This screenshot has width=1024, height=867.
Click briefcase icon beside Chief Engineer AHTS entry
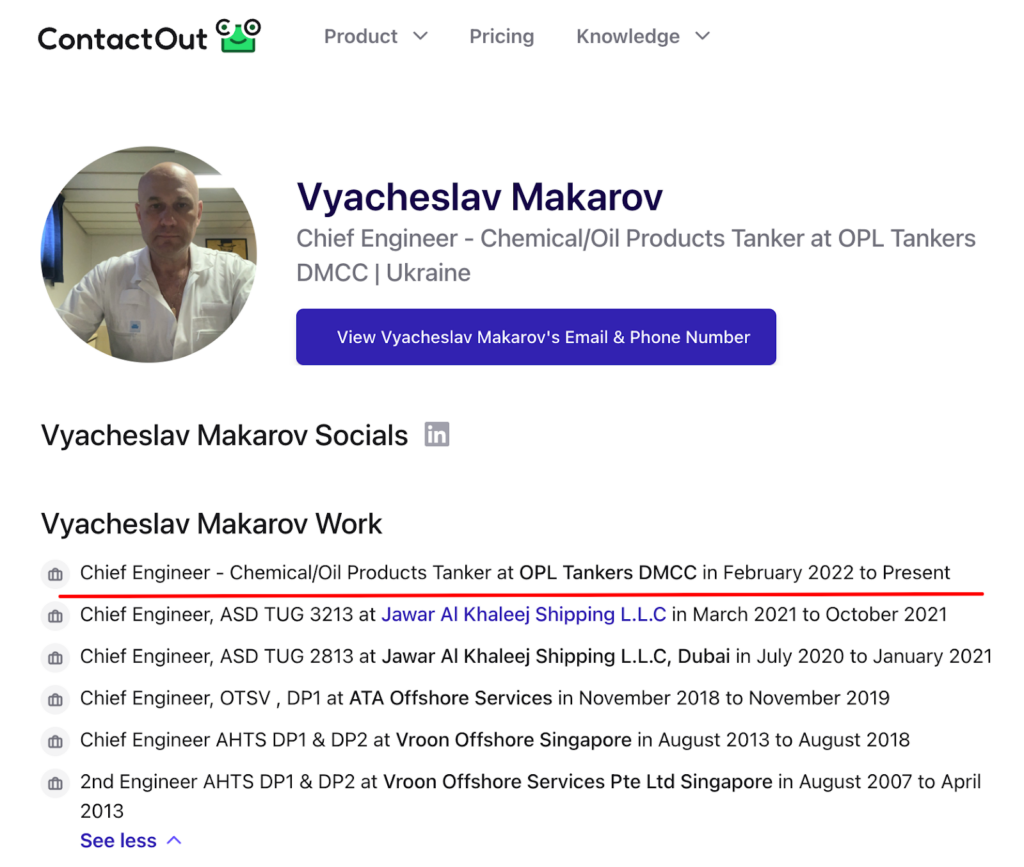coord(56,741)
